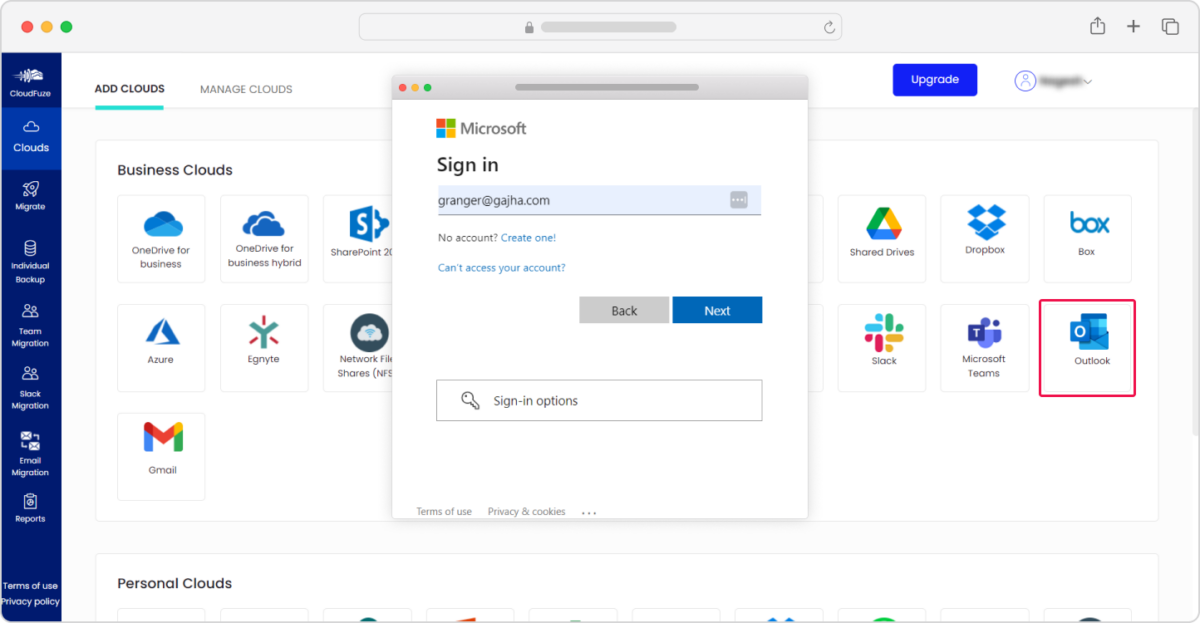Select the highlighted Outlook cloud tile
This screenshot has width=1200, height=623.
[1087, 347]
